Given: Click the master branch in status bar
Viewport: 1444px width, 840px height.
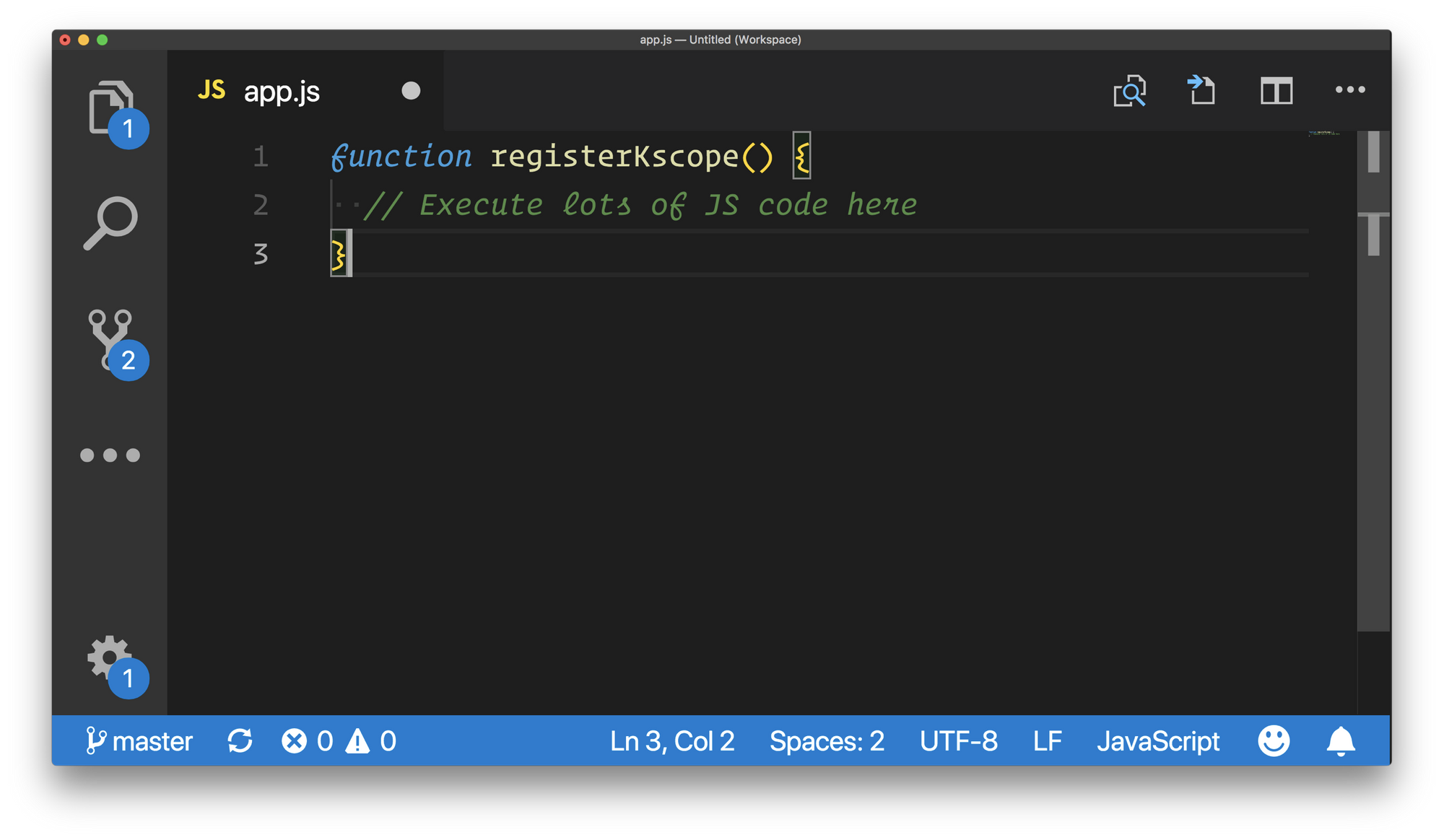Looking at the screenshot, I should tap(139, 741).
